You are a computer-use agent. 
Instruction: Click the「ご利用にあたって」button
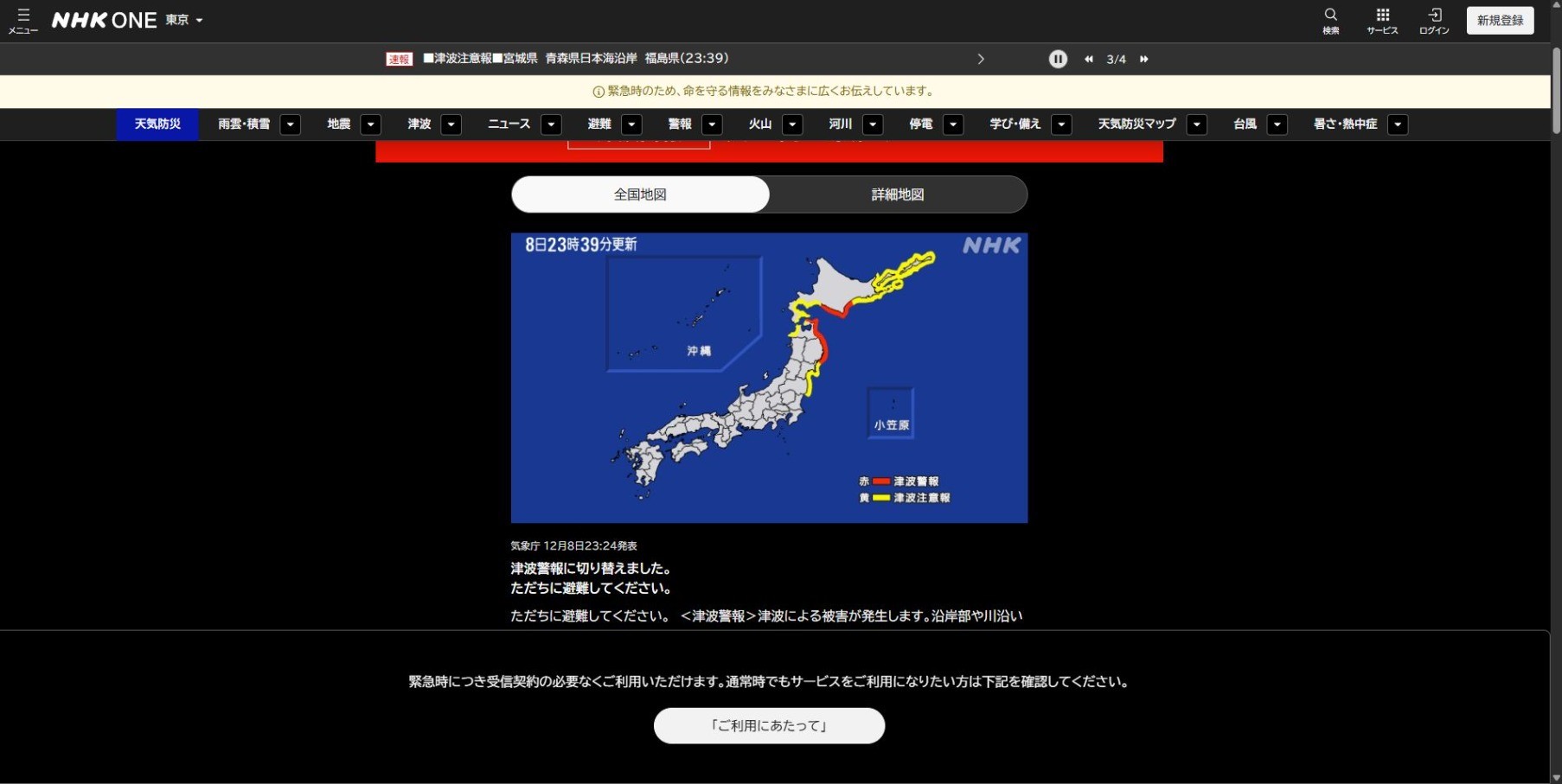pyautogui.click(x=769, y=725)
